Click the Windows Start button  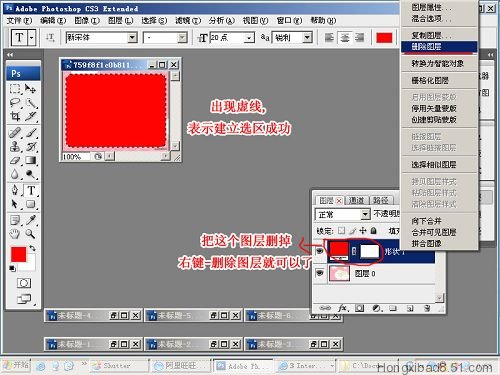pyautogui.click(x=16, y=366)
